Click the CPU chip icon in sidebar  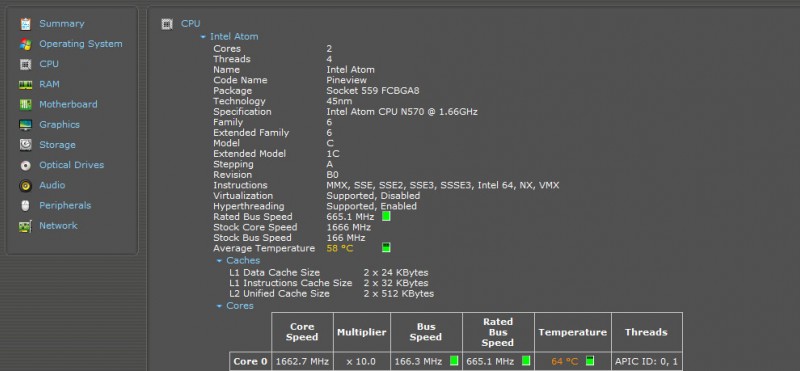pos(26,64)
